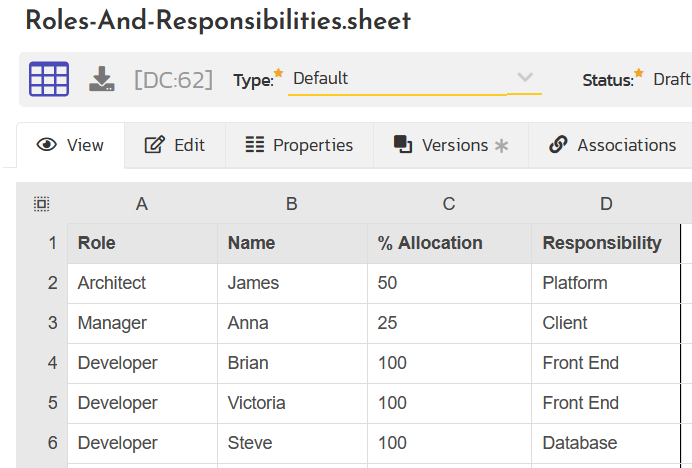The image size is (692, 468).
Task: Select column C header
Action: tap(449, 204)
